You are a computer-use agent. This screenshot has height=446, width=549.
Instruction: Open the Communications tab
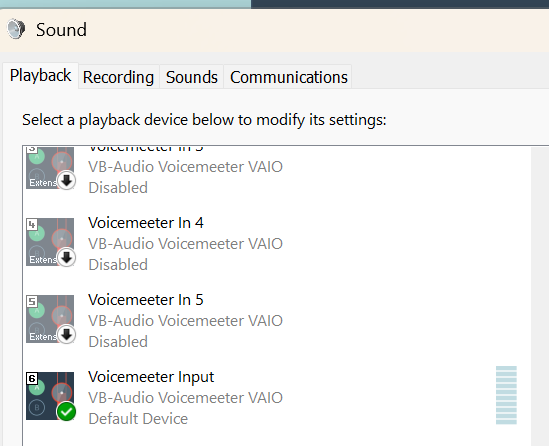(x=289, y=77)
